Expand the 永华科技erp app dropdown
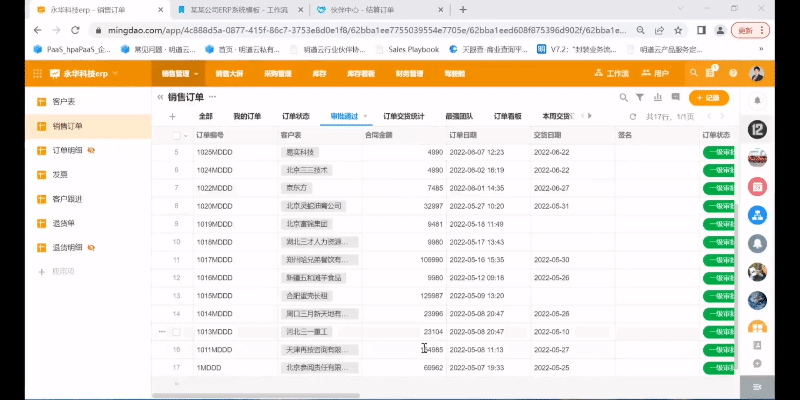The image size is (800, 400). (115, 73)
